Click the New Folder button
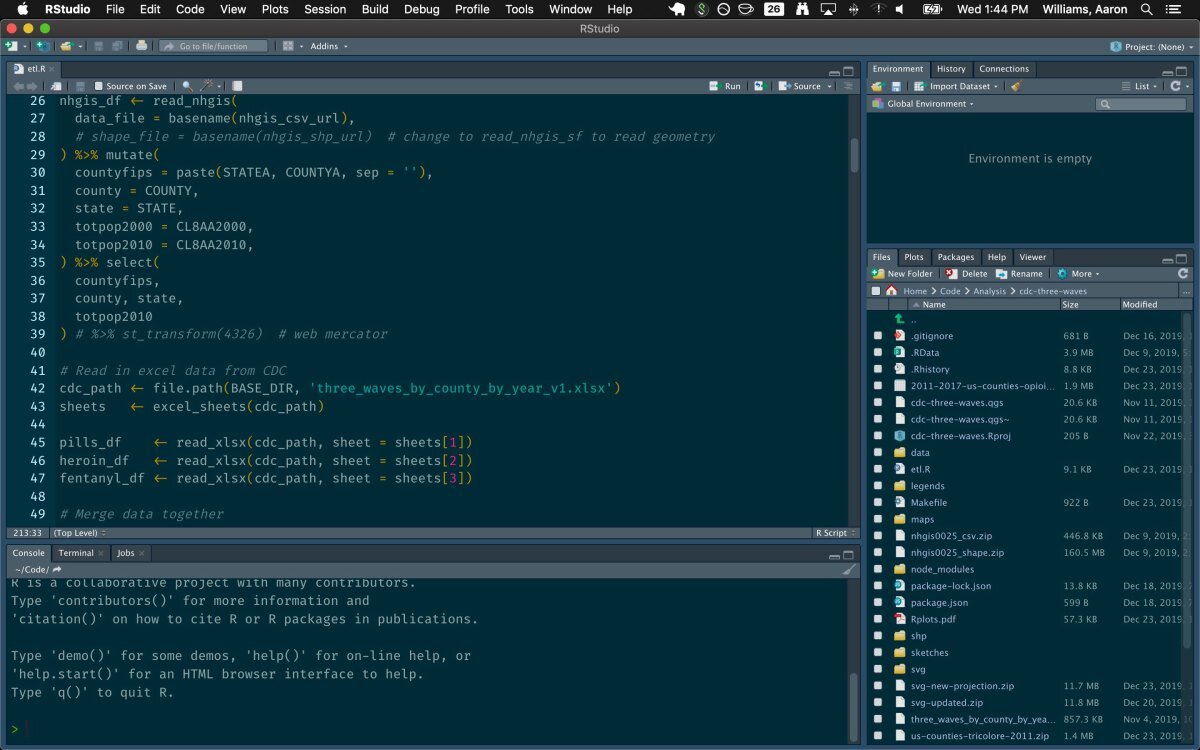This screenshot has width=1200, height=750. (903, 273)
